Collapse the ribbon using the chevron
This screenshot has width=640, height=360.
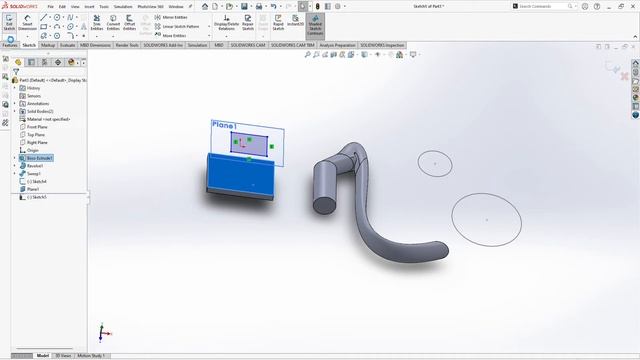[635, 37]
